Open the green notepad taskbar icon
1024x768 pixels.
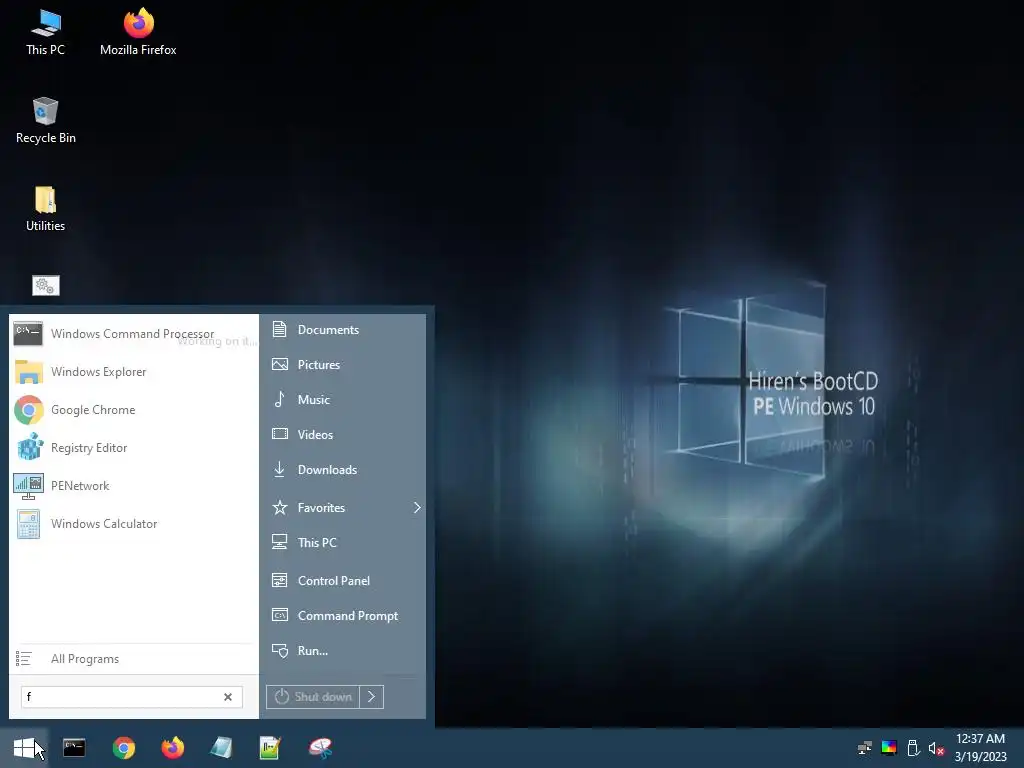[x=270, y=748]
